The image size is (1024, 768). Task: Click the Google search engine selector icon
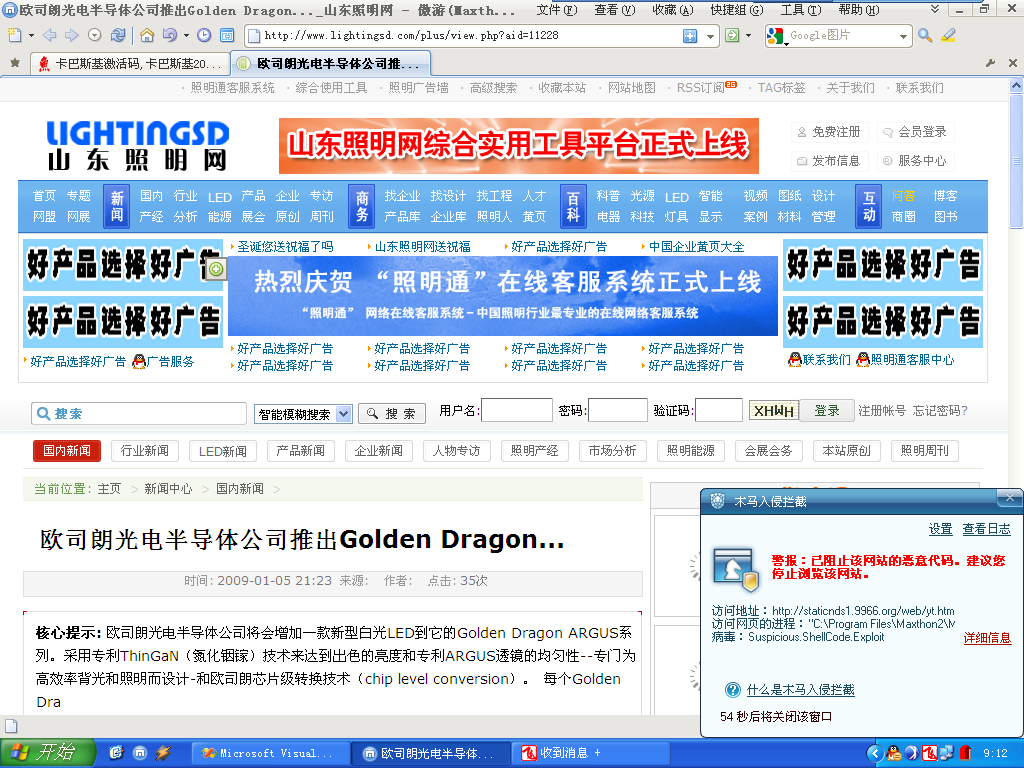(776, 36)
